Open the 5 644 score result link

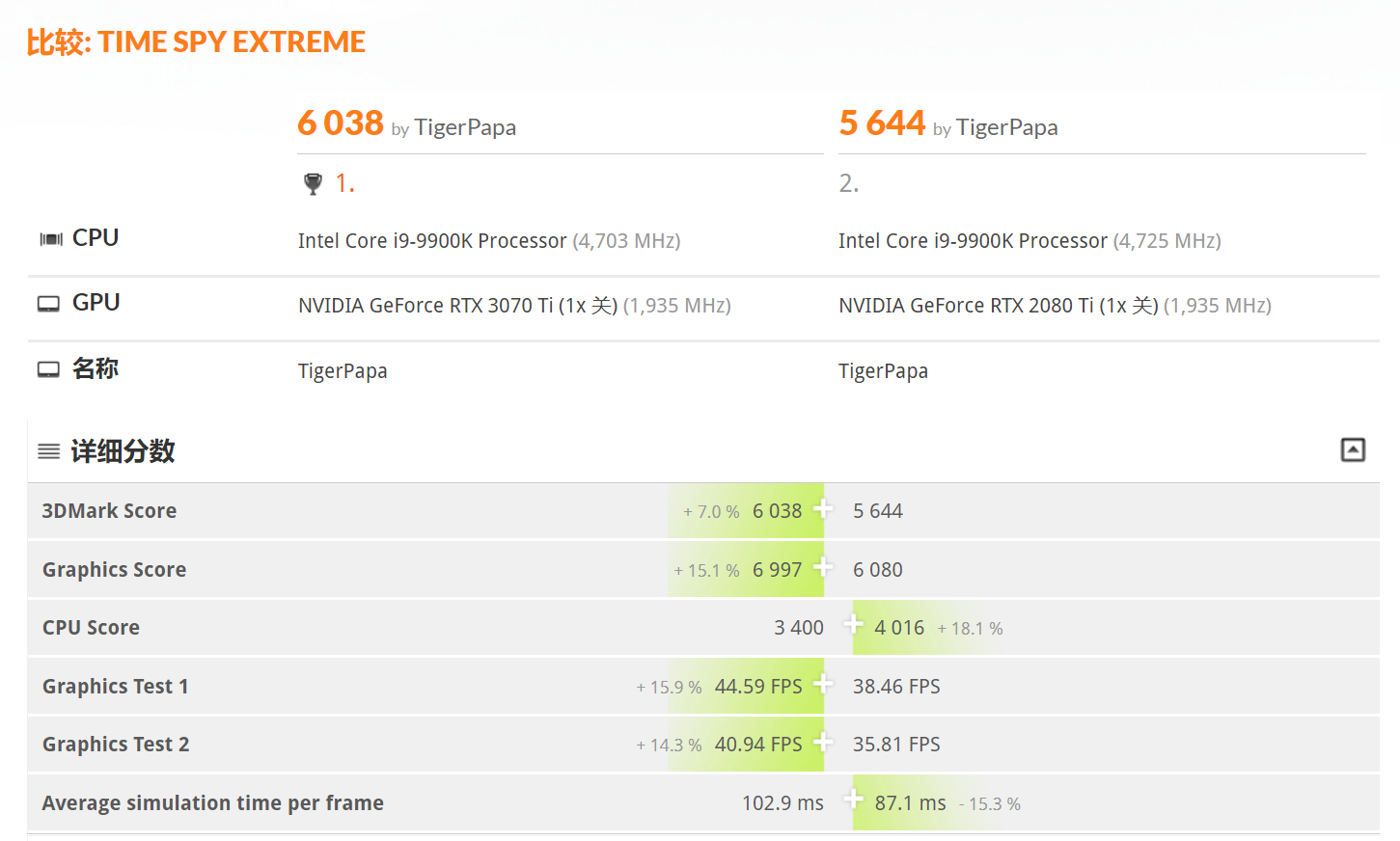coord(882,123)
